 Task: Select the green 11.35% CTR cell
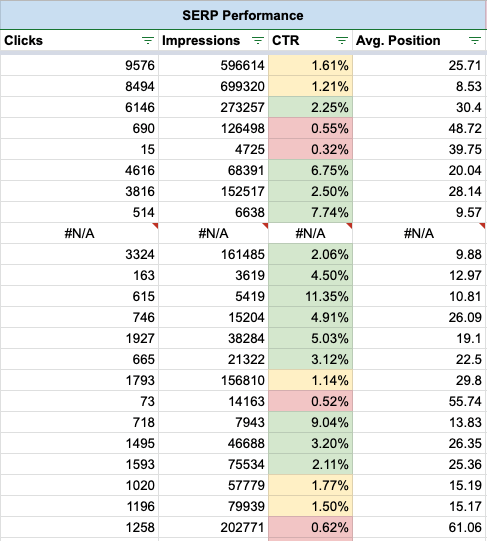coord(311,296)
